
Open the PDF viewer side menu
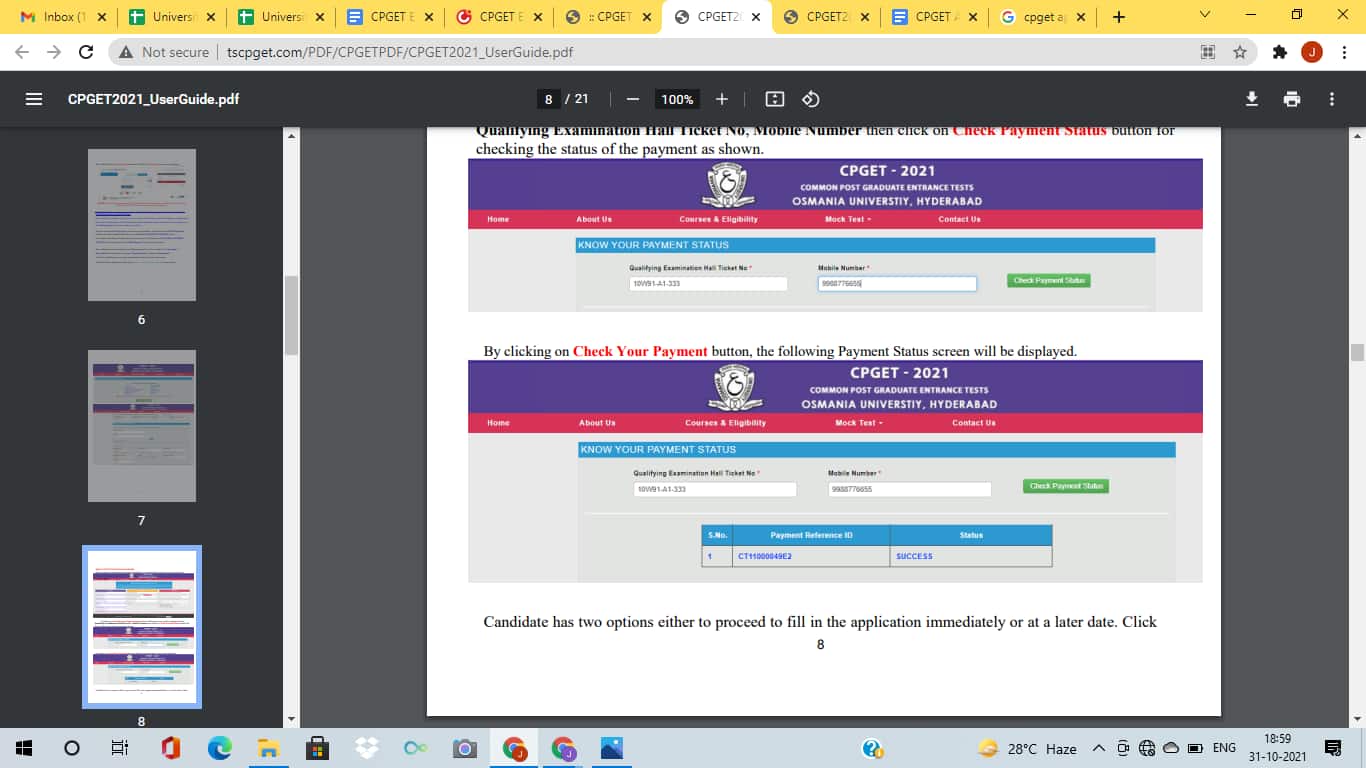[33, 99]
